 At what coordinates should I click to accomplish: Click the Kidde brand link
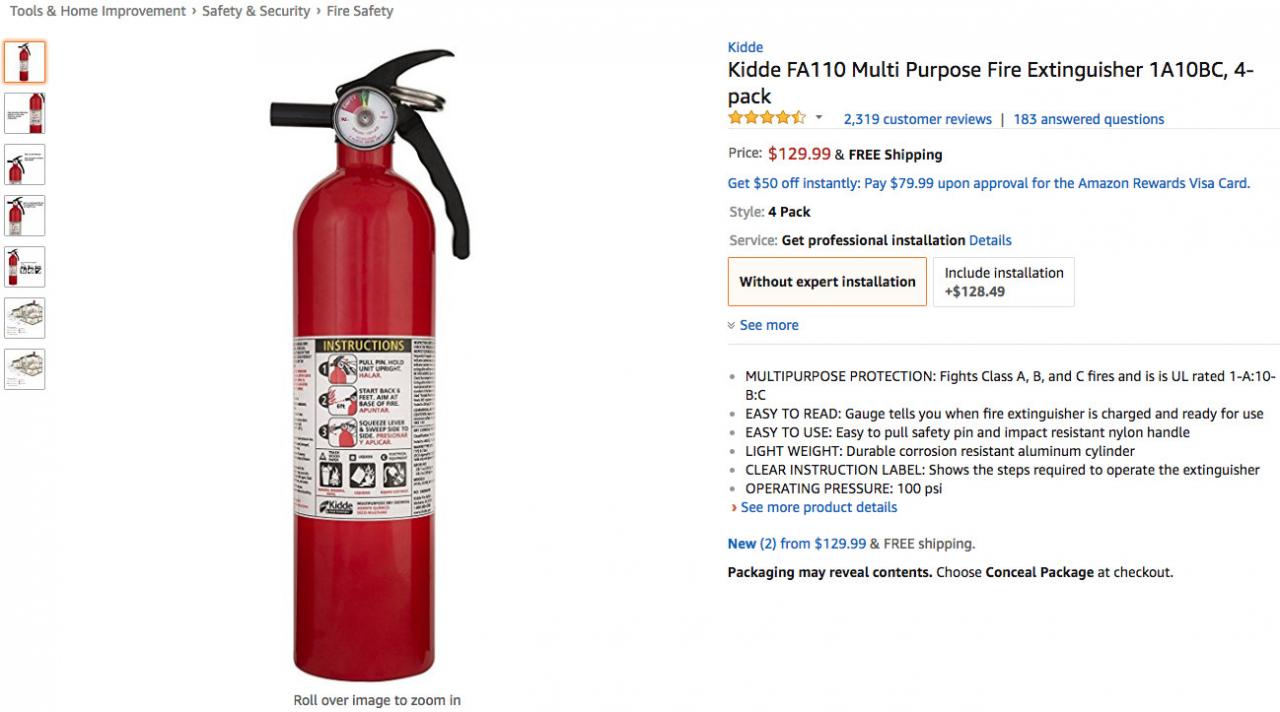tap(745, 47)
